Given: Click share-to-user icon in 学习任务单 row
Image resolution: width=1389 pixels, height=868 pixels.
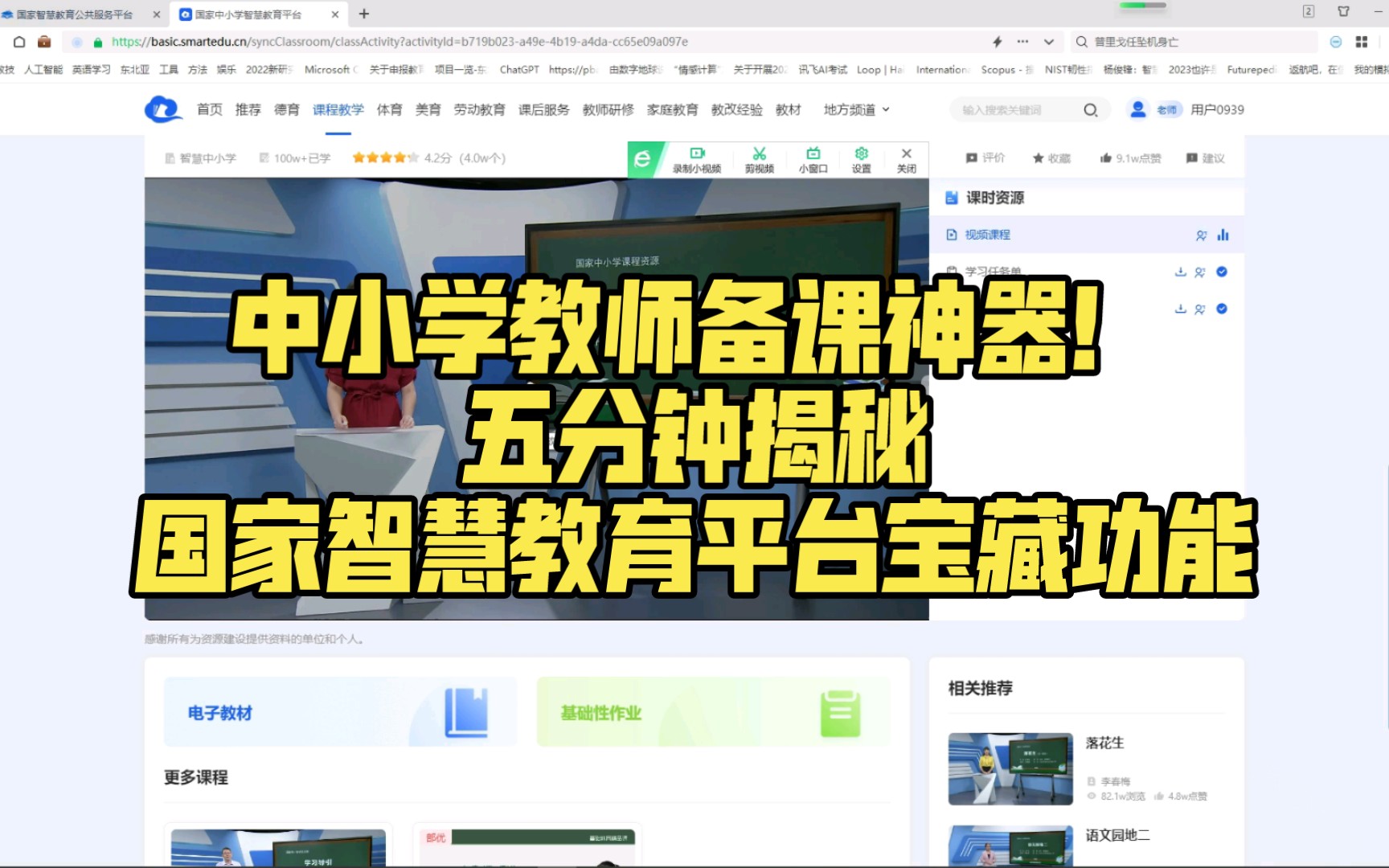Looking at the screenshot, I should point(1200,272).
